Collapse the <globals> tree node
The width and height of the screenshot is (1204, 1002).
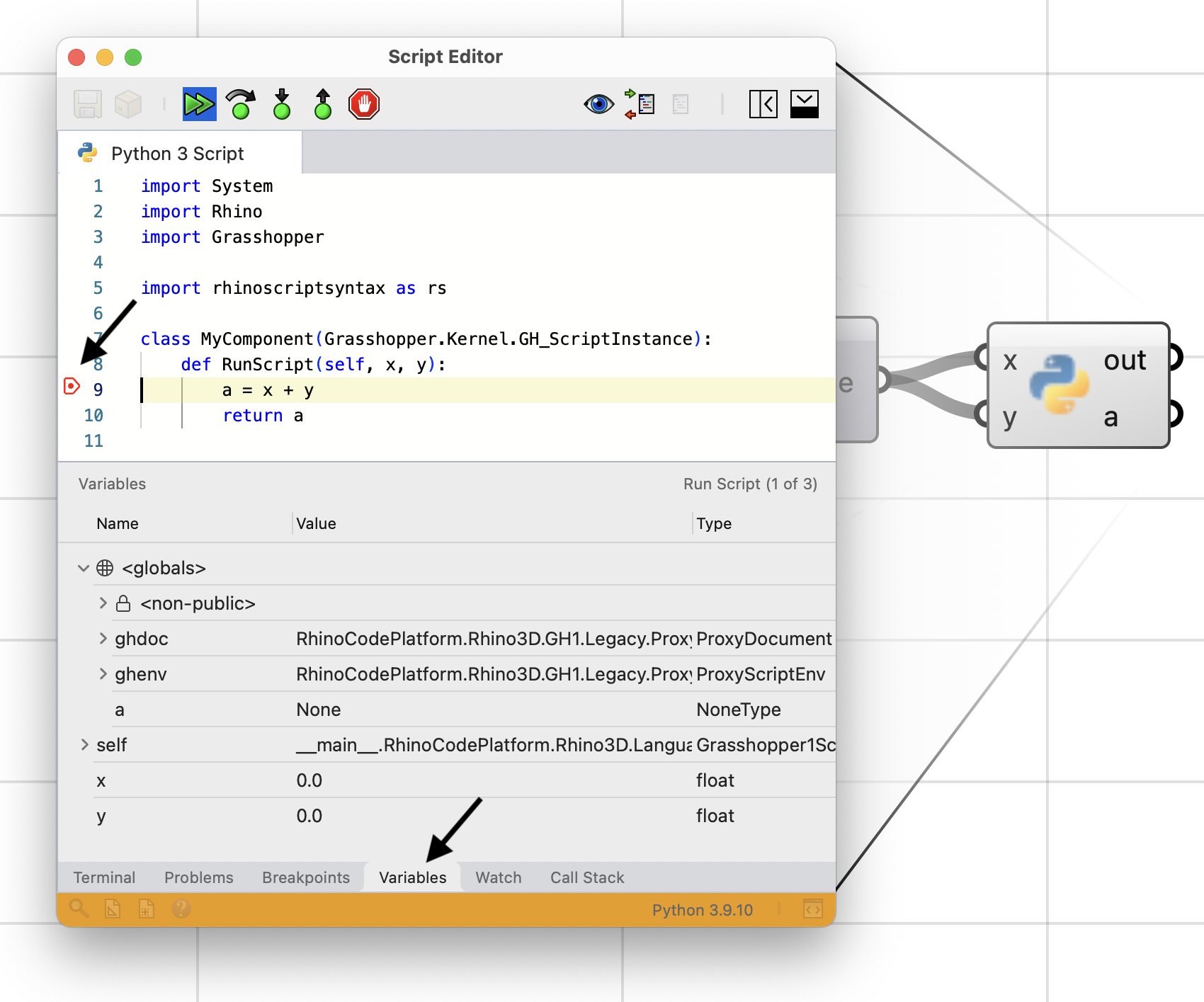point(84,568)
